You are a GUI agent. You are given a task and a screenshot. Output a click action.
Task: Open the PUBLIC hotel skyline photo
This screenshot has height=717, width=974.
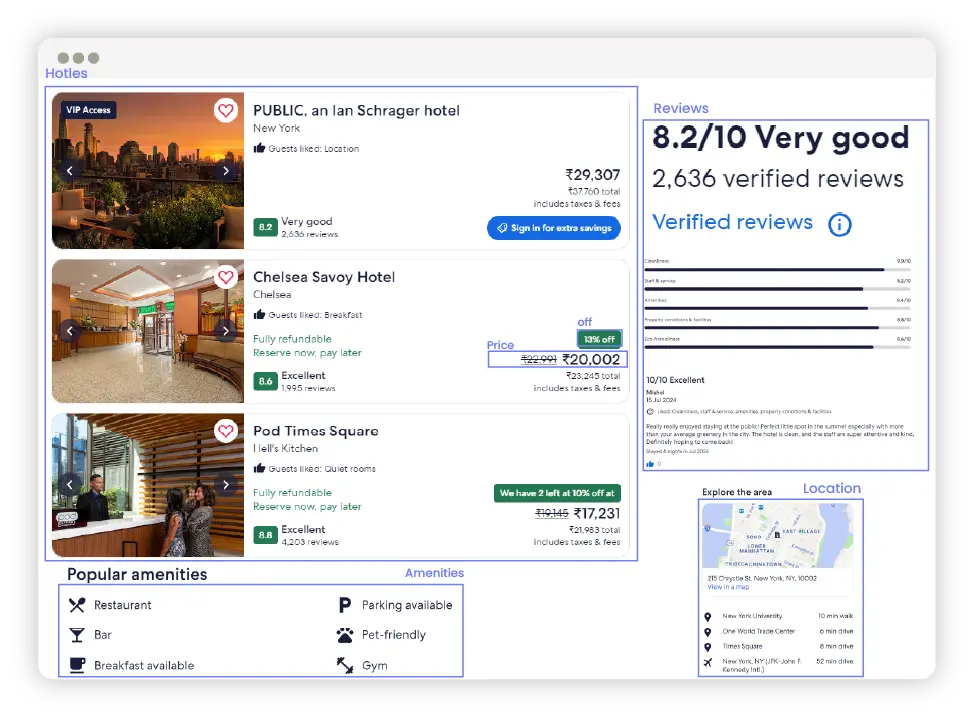click(148, 171)
